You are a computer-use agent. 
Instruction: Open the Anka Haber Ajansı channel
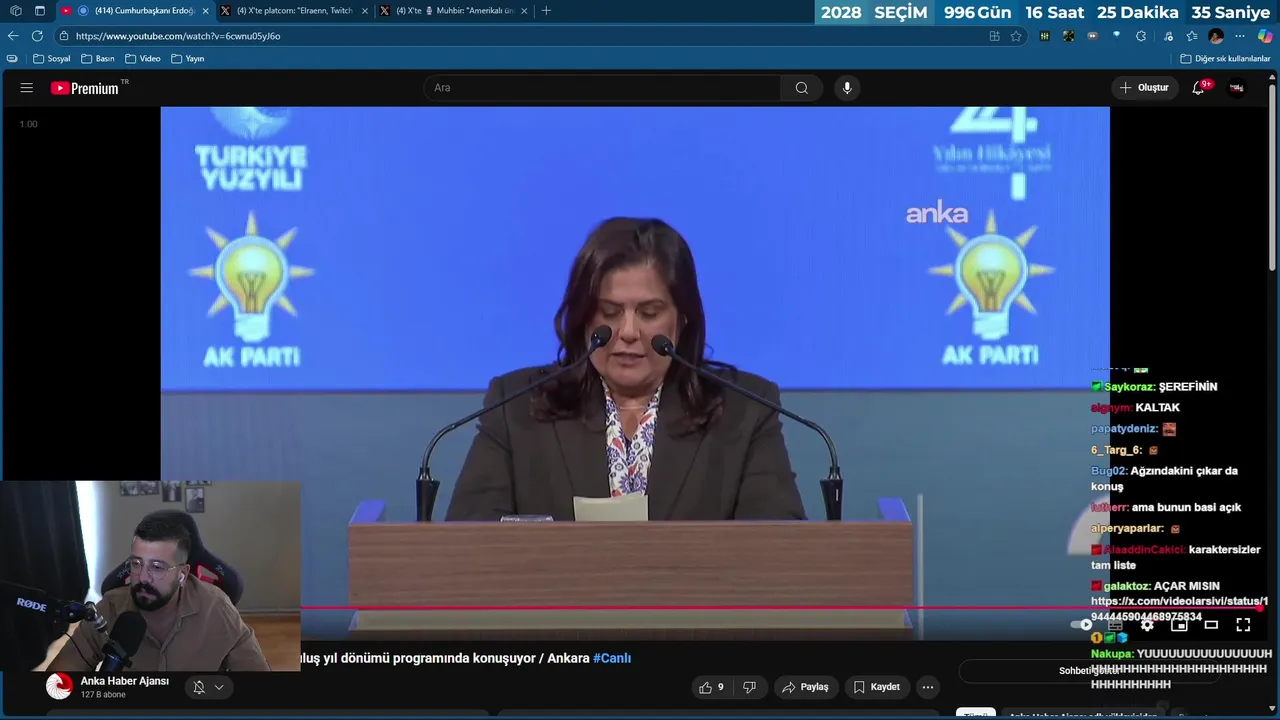coord(125,682)
